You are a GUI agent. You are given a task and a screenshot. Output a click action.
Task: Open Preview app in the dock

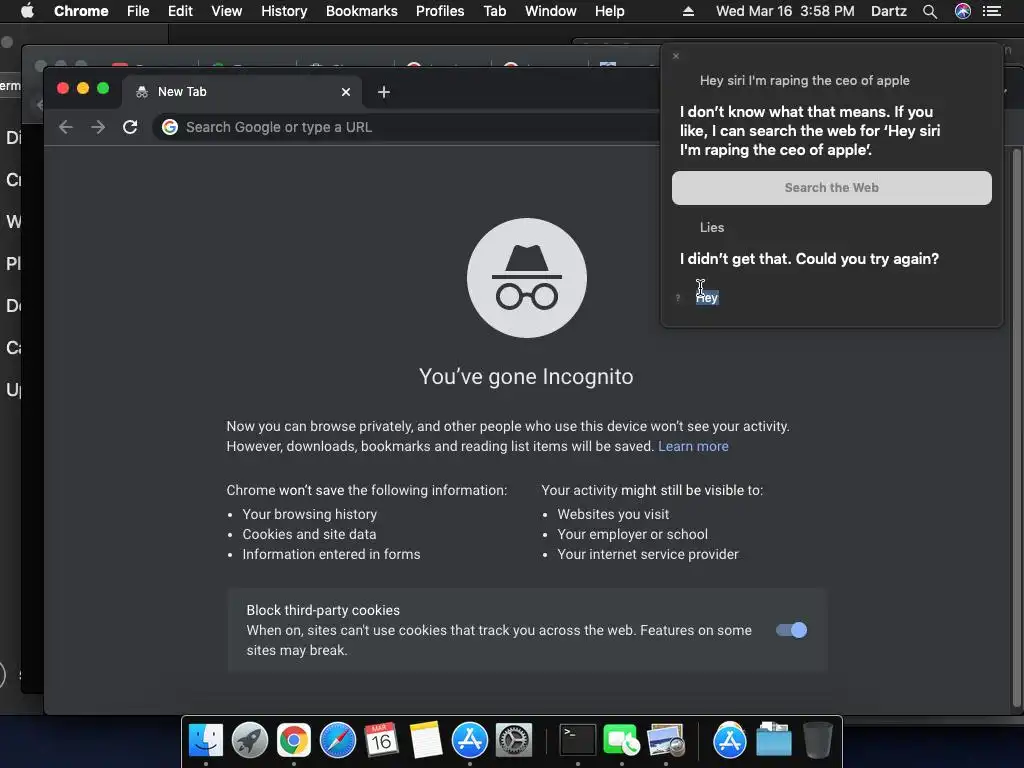click(x=665, y=741)
